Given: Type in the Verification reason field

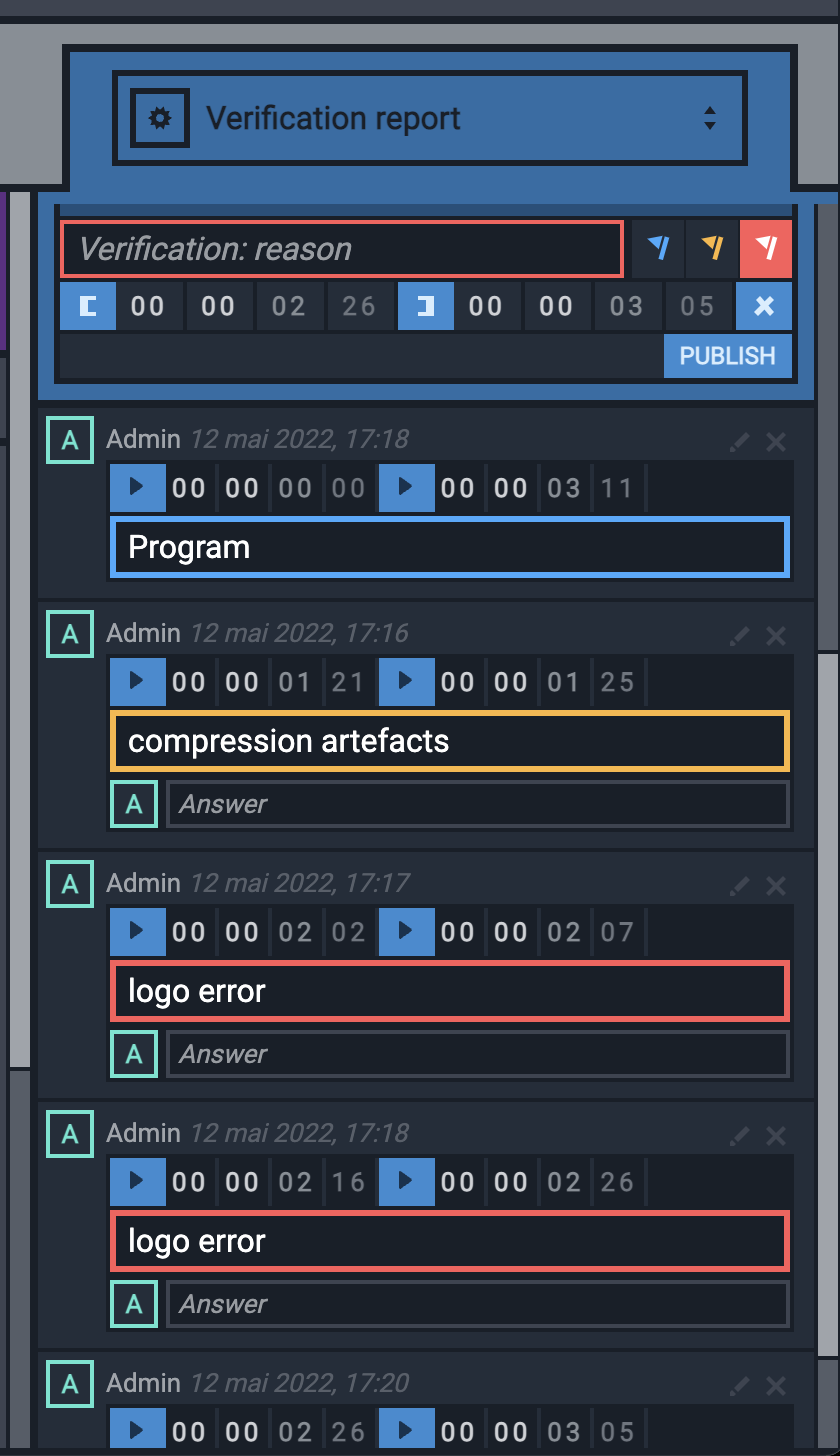Looking at the screenshot, I should pyautogui.click(x=342, y=249).
